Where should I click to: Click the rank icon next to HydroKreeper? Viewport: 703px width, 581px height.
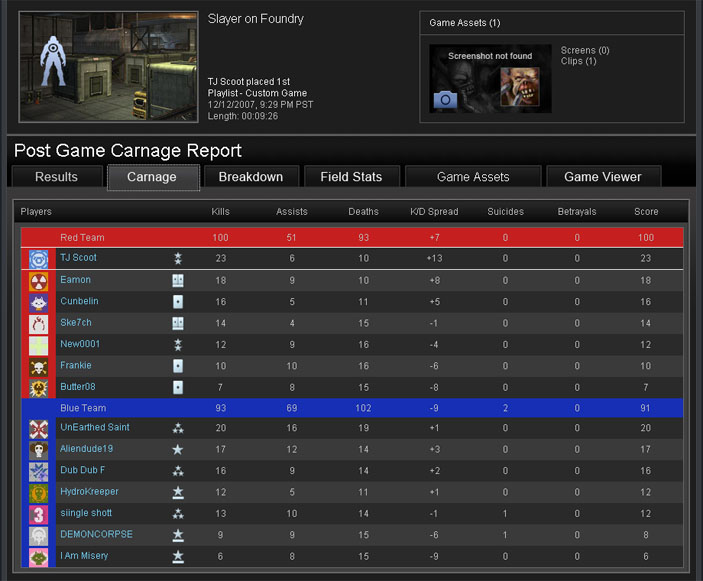tap(178, 493)
